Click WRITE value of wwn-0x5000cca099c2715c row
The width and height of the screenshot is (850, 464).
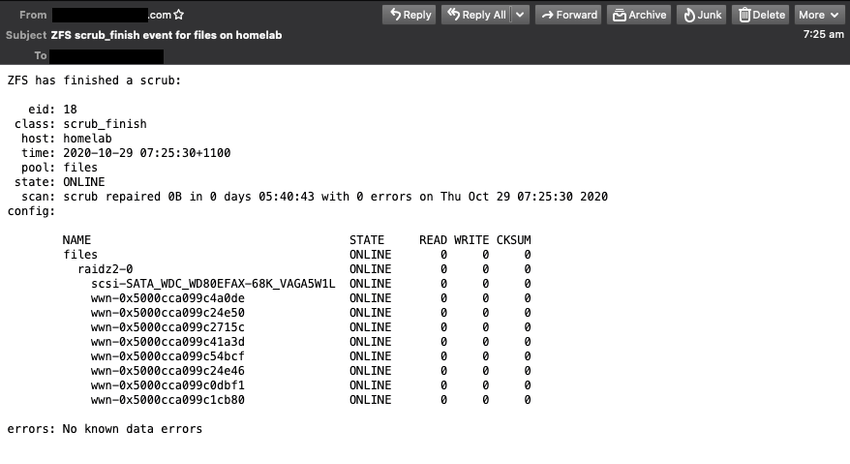coord(486,327)
